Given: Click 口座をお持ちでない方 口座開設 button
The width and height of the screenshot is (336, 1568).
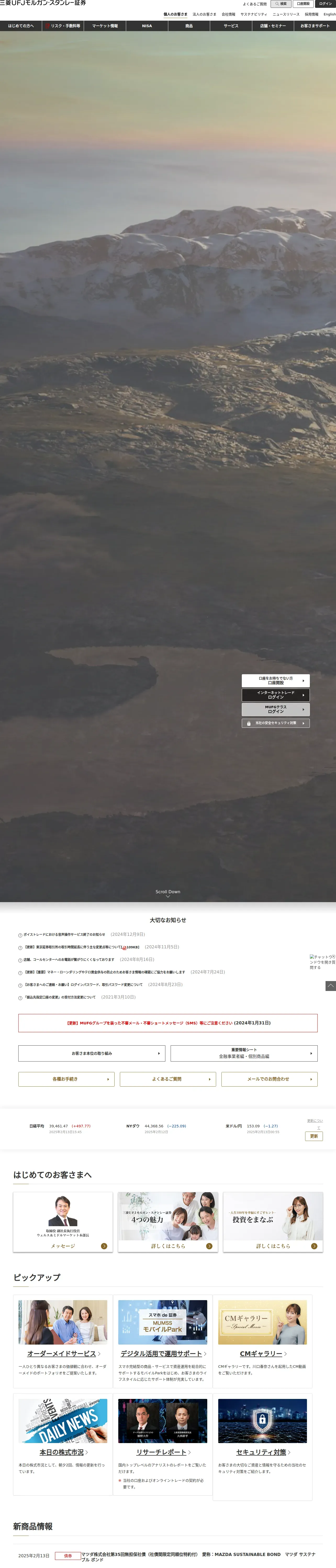Looking at the screenshot, I should (x=276, y=681).
